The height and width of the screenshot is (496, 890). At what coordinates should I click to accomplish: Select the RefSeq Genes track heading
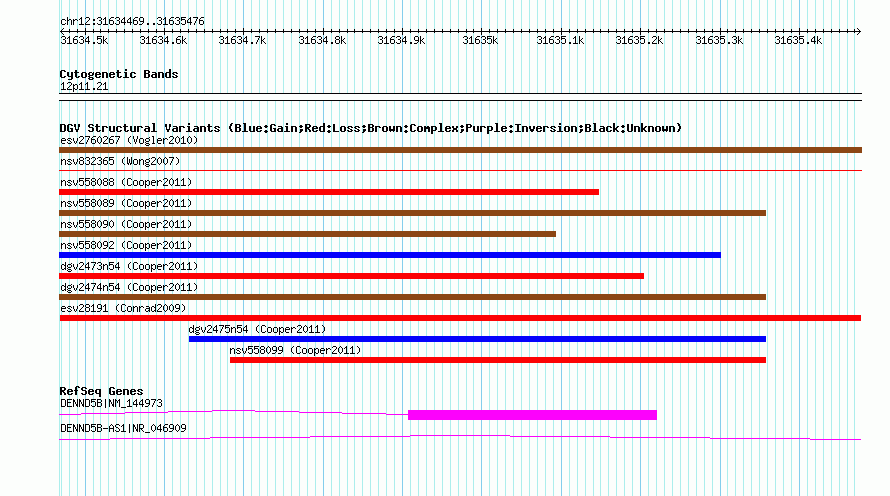[101, 392]
